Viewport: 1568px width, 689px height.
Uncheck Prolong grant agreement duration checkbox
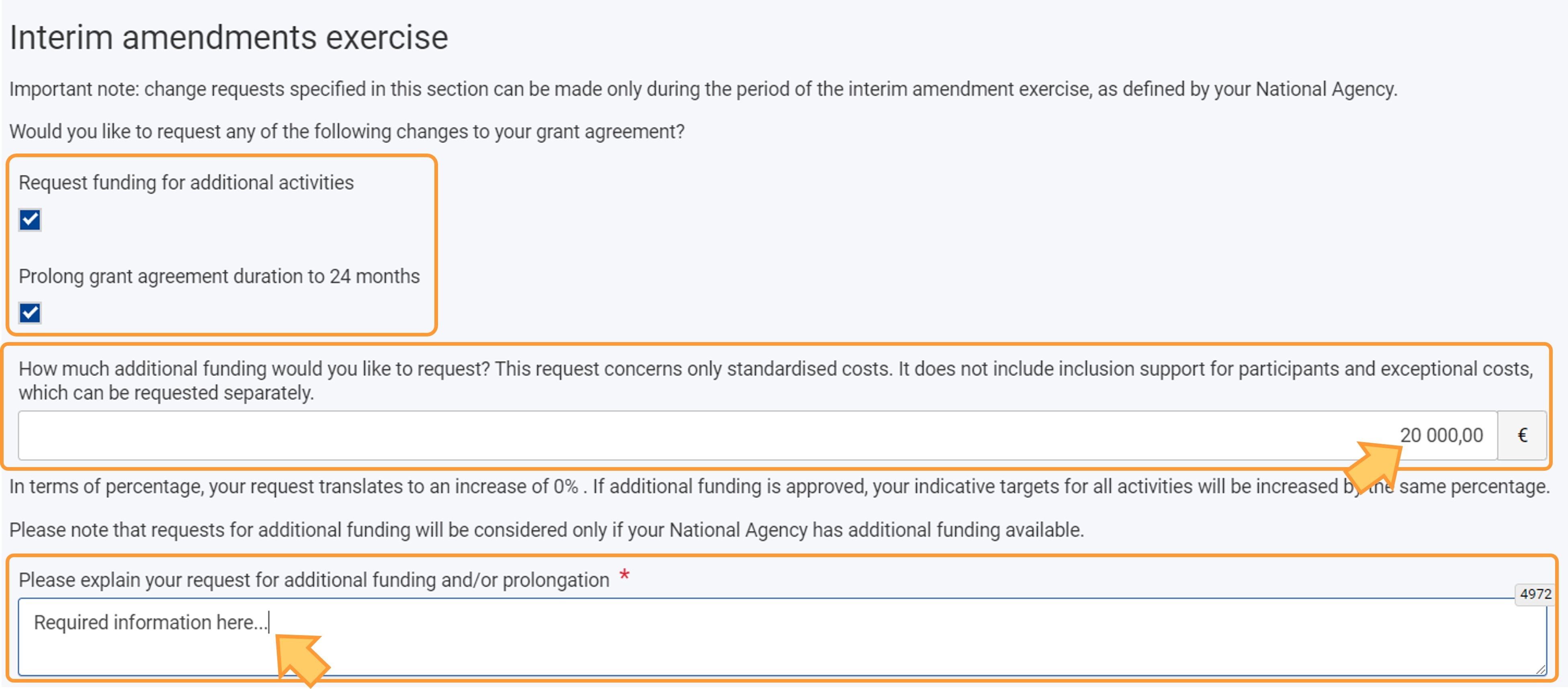30,313
